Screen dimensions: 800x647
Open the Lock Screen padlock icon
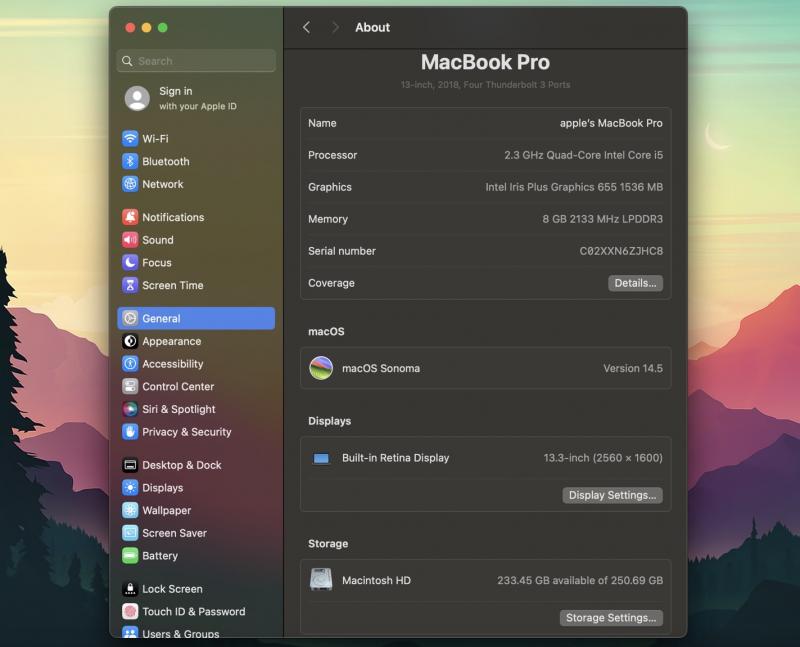click(130, 588)
